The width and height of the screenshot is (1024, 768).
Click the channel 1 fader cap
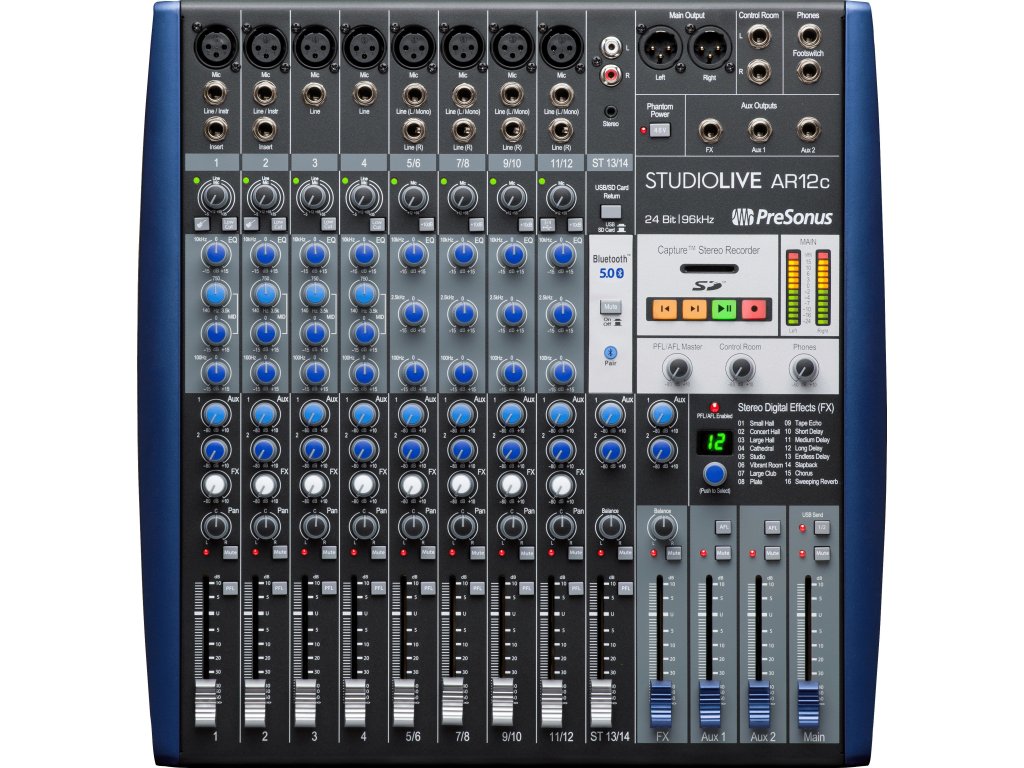coord(205,703)
